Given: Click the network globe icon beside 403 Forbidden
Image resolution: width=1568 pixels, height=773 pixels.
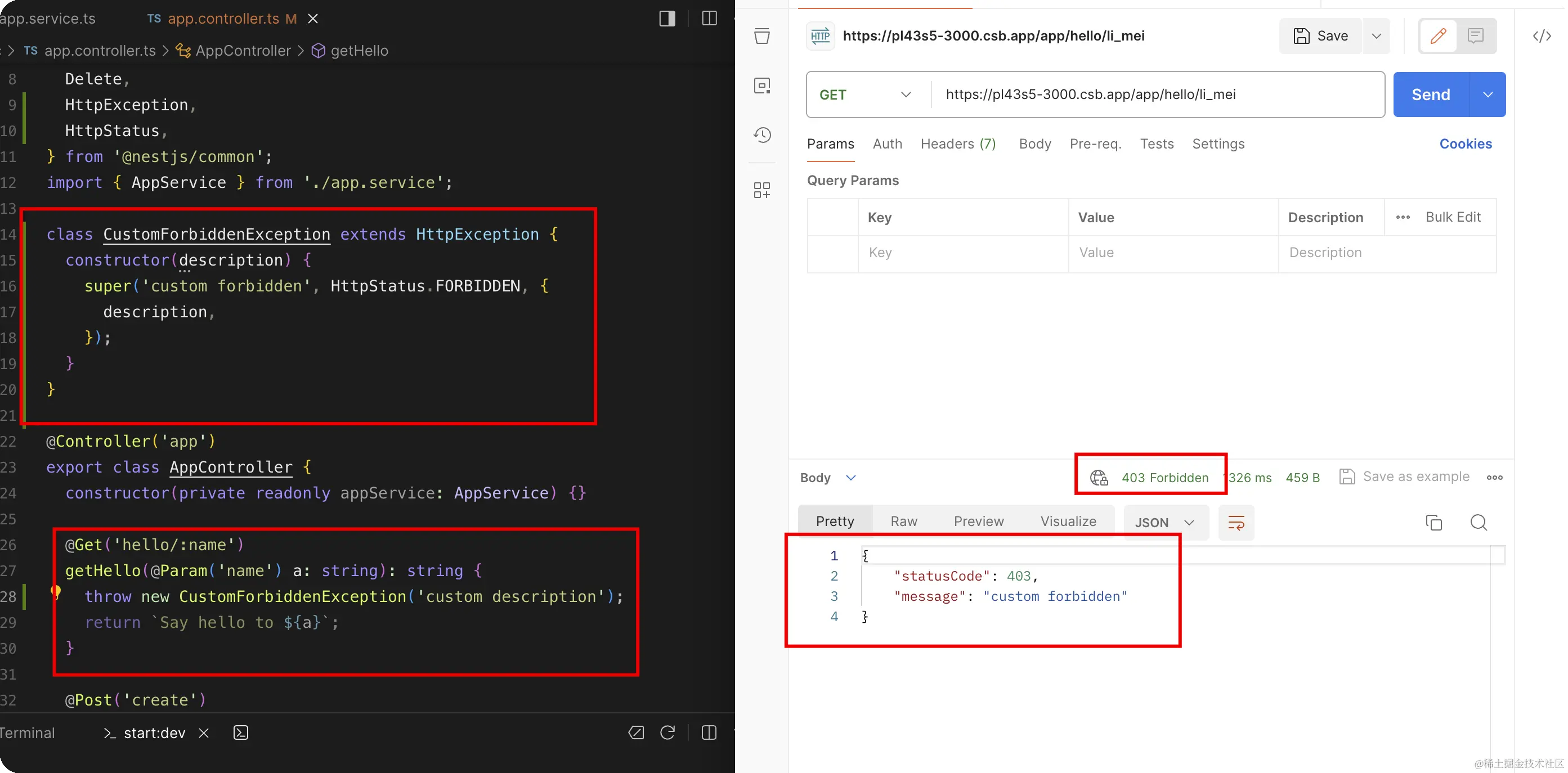Looking at the screenshot, I should [1099, 478].
